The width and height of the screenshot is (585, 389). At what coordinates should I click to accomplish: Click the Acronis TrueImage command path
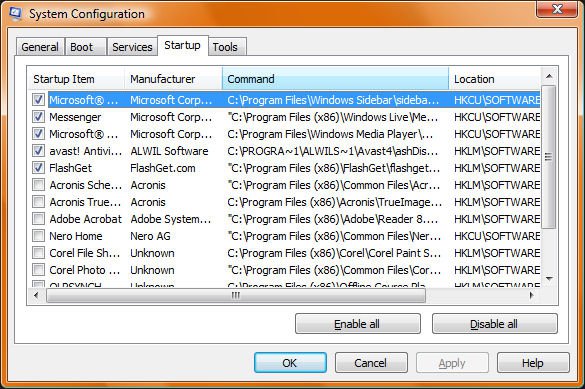pos(335,202)
